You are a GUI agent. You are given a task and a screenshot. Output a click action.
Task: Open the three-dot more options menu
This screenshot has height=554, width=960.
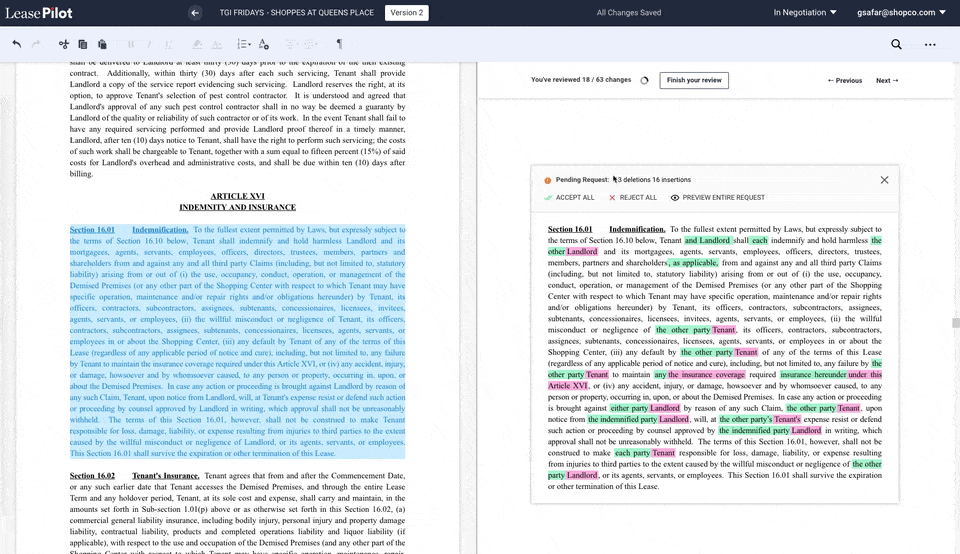(930, 44)
